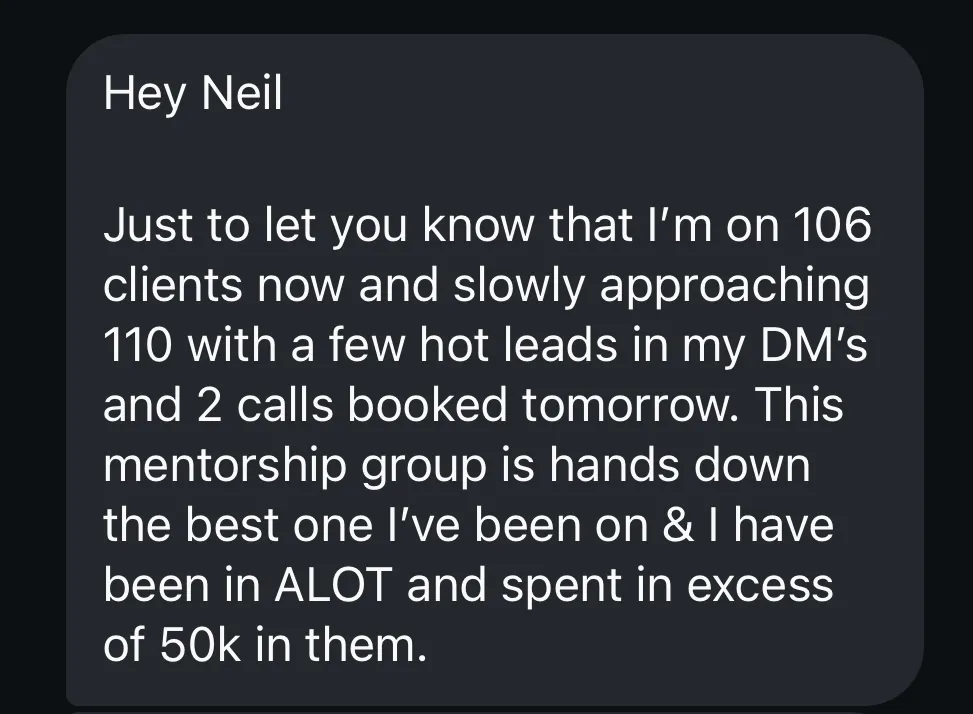Image resolution: width=973 pixels, height=714 pixels.
Task: Click the word 'mentorship' in the message
Action: (x=225, y=465)
